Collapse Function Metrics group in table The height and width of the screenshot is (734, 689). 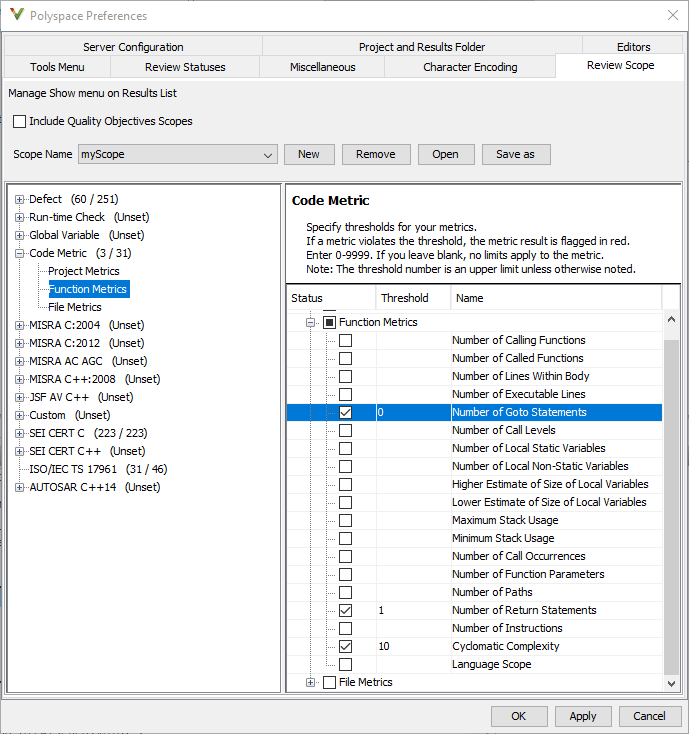[x=310, y=323]
